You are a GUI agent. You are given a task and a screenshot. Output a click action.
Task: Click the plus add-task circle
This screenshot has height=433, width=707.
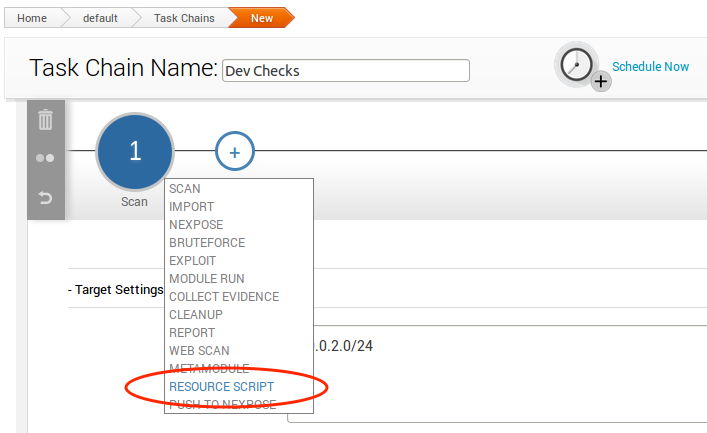click(x=235, y=152)
